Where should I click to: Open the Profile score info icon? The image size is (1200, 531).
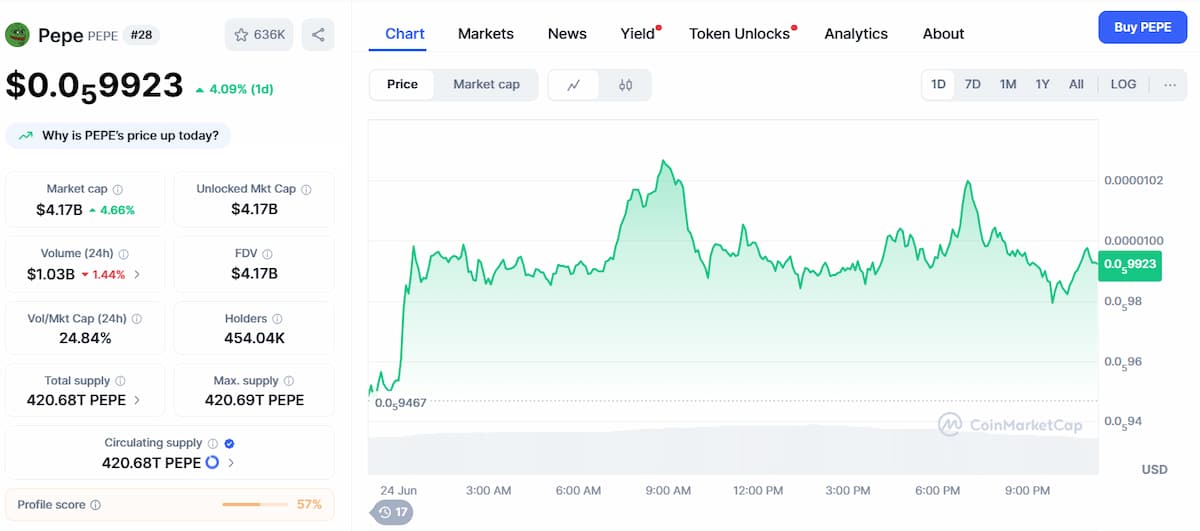pyautogui.click(x=96, y=505)
